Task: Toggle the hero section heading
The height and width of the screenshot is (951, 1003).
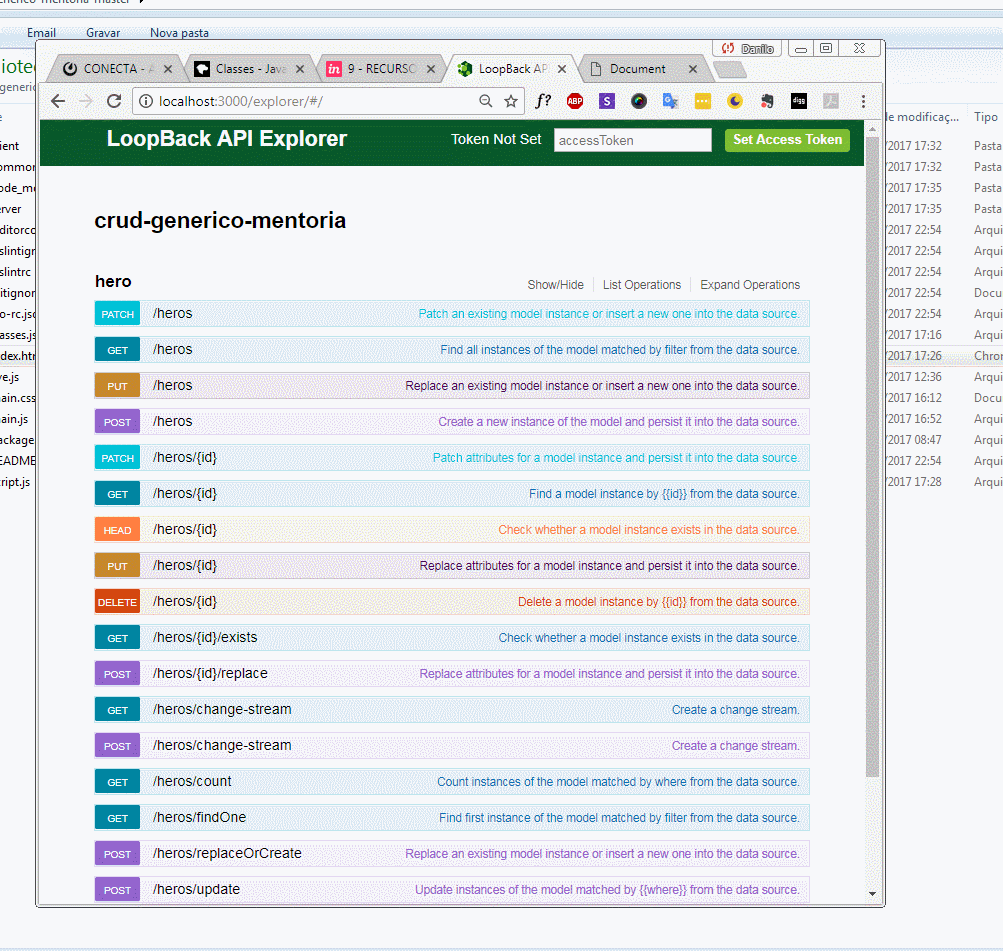Action: click(113, 281)
